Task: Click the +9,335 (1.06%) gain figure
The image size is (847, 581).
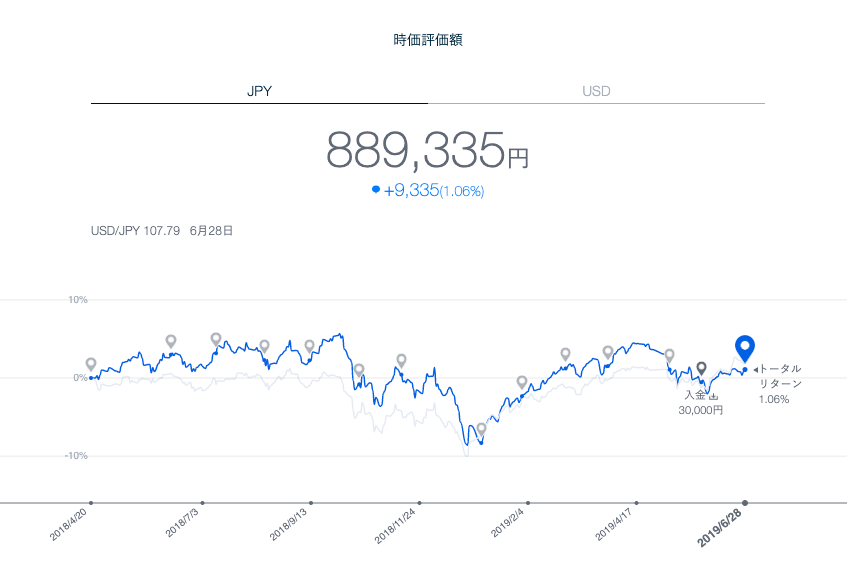Action: [433, 190]
